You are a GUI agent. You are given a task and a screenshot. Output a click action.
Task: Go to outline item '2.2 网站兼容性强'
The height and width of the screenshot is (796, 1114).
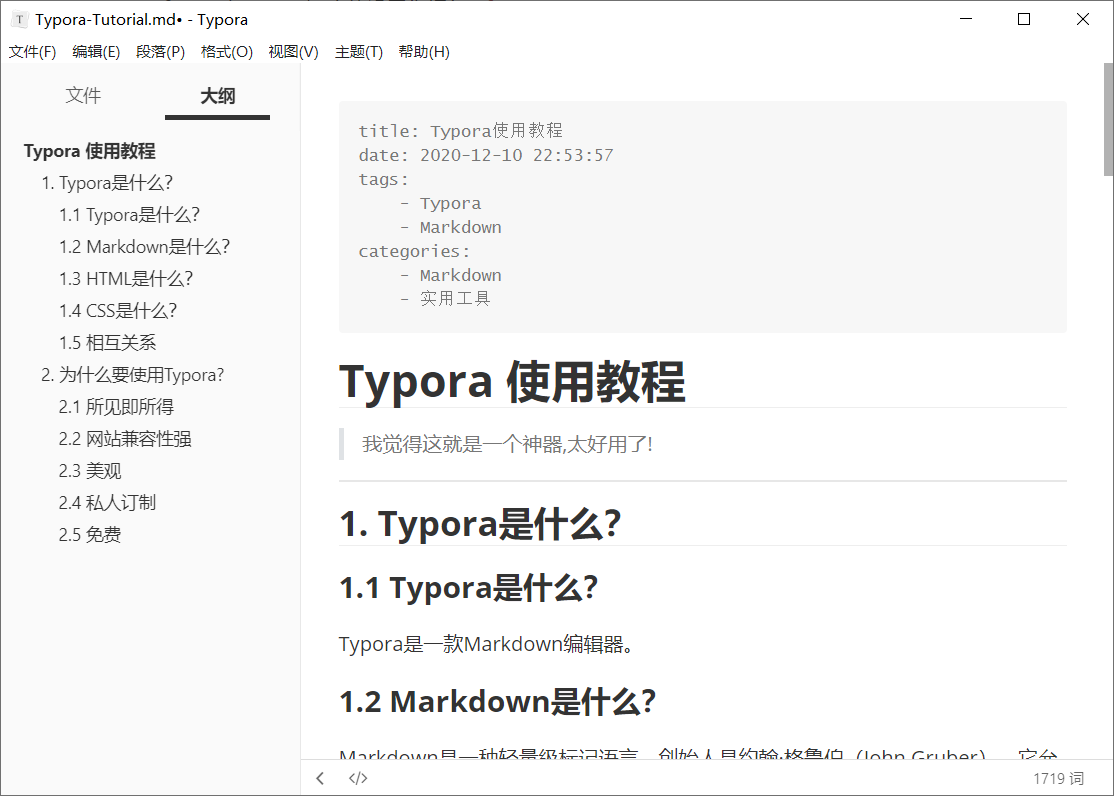125,439
